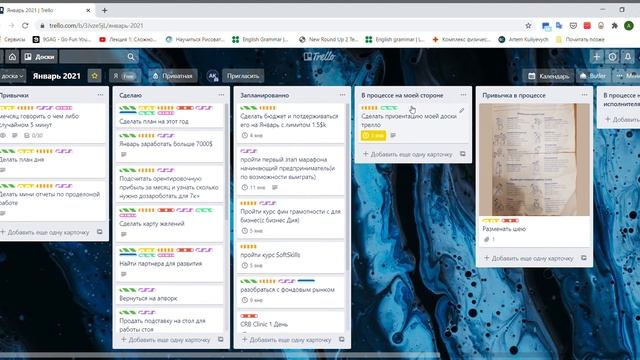The width and height of the screenshot is (640, 360).
Task: Click template icon in Привычка в процессе footer
Action: (x=584, y=258)
